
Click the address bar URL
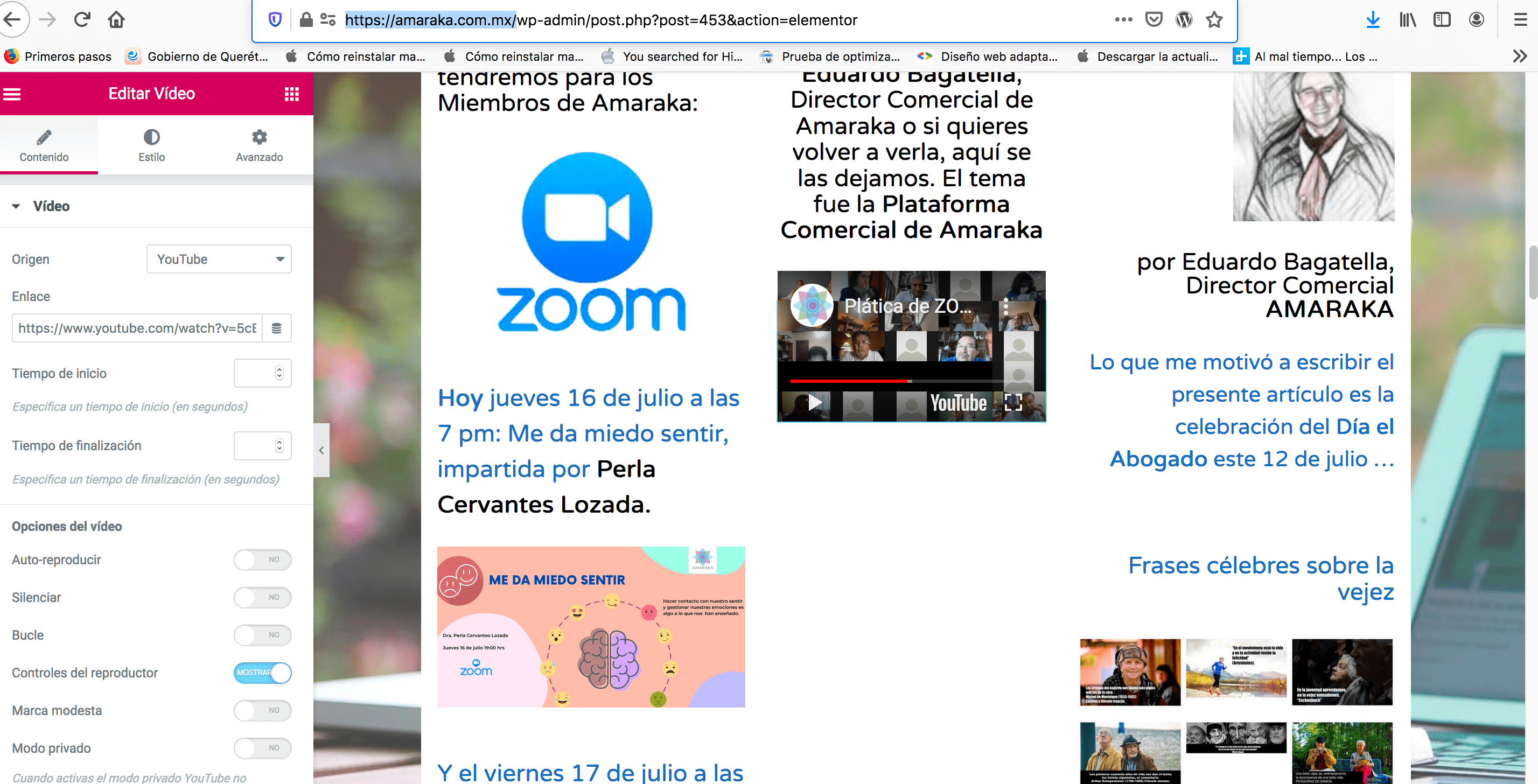click(x=601, y=20)
